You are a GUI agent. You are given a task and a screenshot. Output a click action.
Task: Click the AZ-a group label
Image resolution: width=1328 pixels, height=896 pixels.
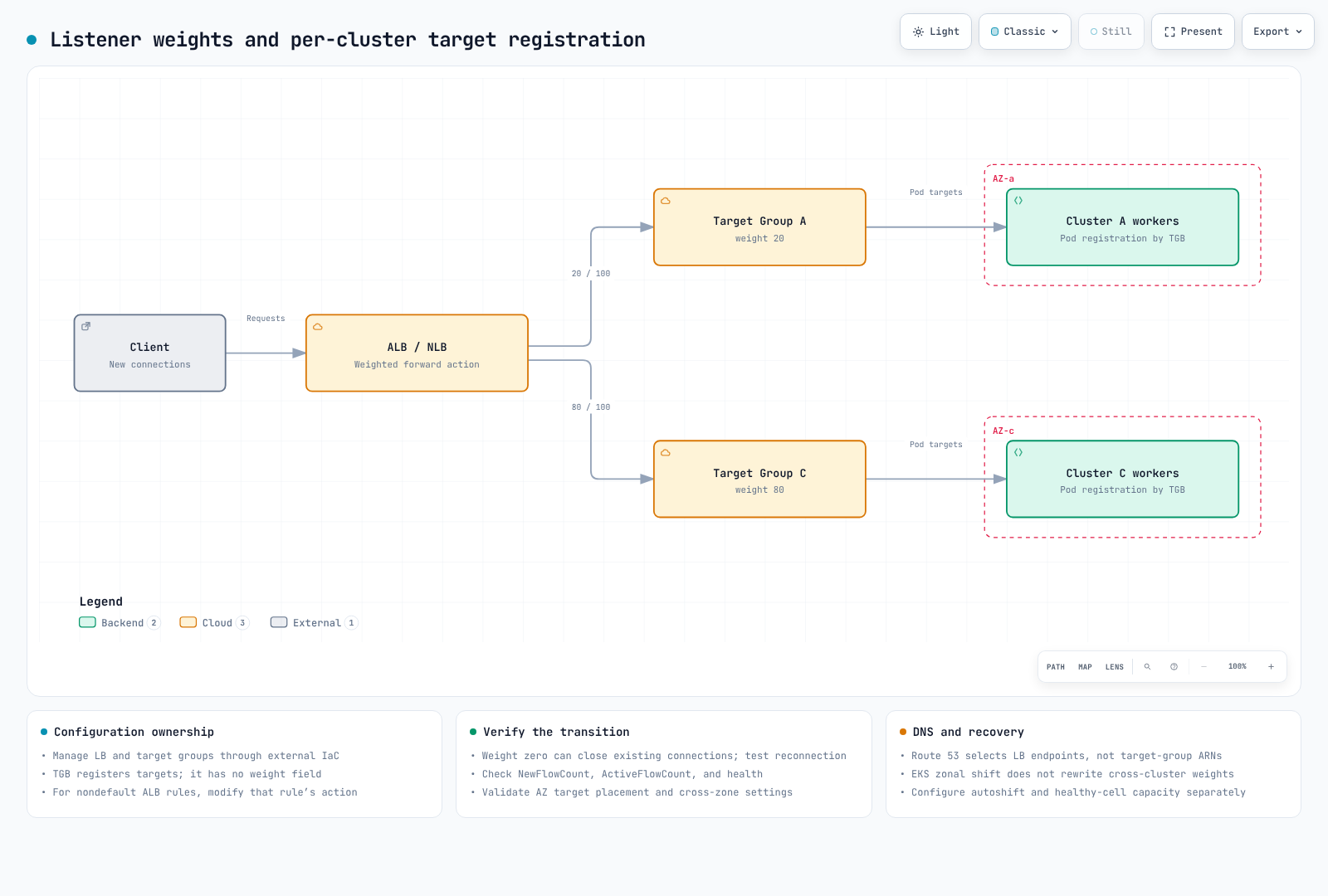[1003, 179]
